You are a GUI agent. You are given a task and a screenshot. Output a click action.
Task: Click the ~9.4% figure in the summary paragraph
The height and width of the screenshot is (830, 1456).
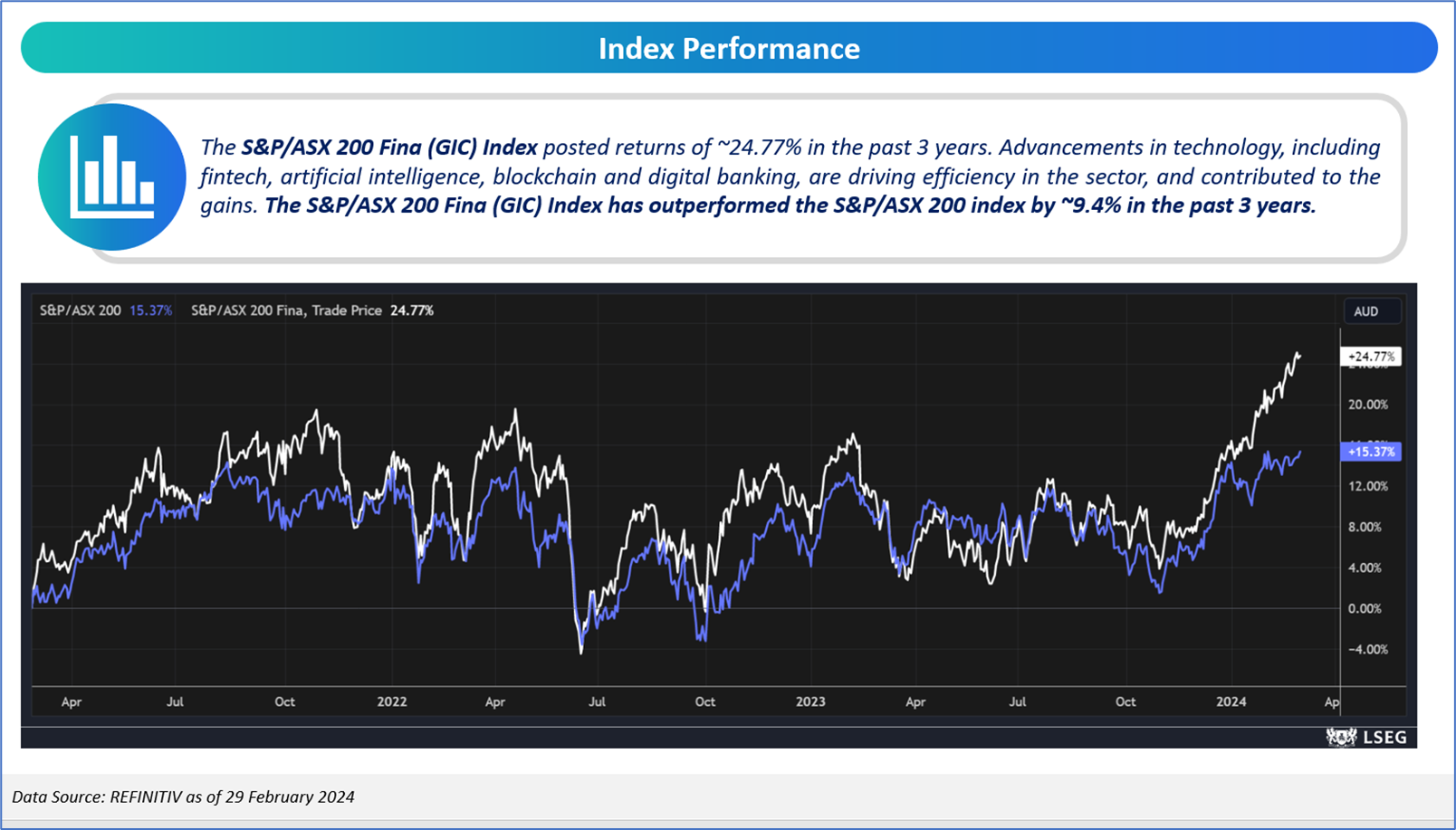tap(1091, 205)
